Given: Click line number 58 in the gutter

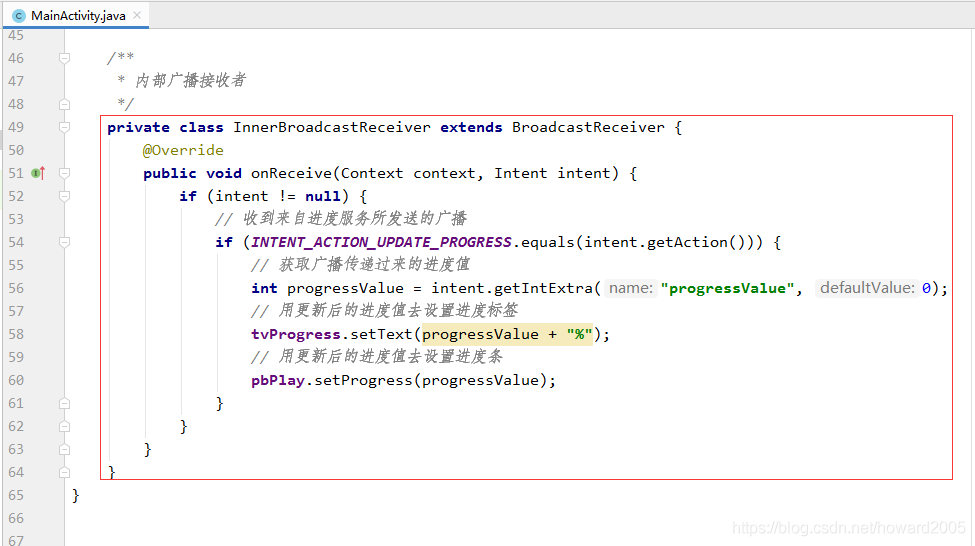Looking at the screenshot, I should 16,334.
